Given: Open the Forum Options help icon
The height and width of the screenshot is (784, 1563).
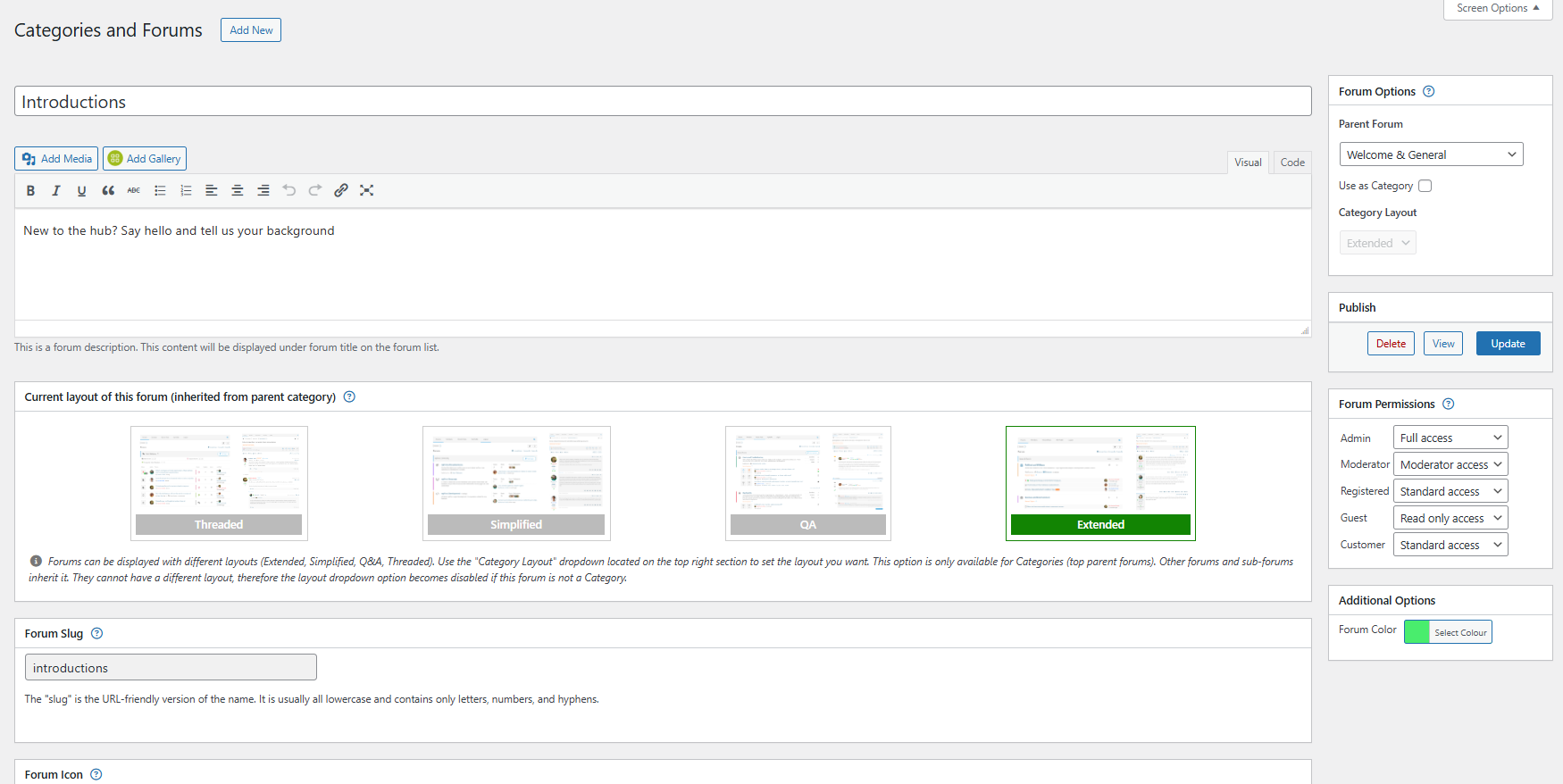Looking at the screenshot, I should point(1428,91).
